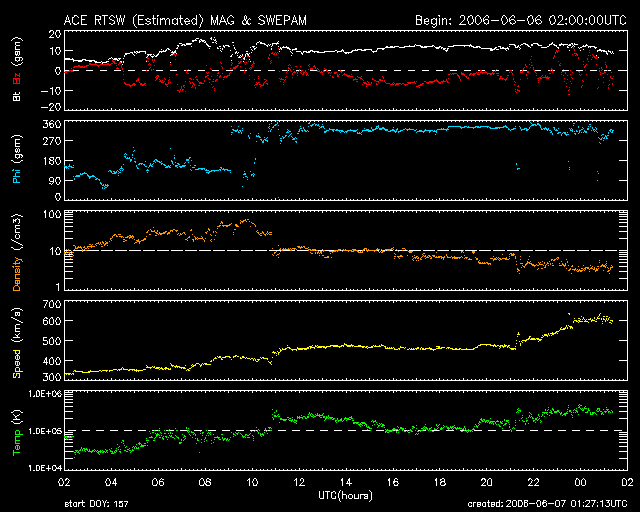Click the "08" hour label on x-axis

pyautogui.click(x=205, y=482)
